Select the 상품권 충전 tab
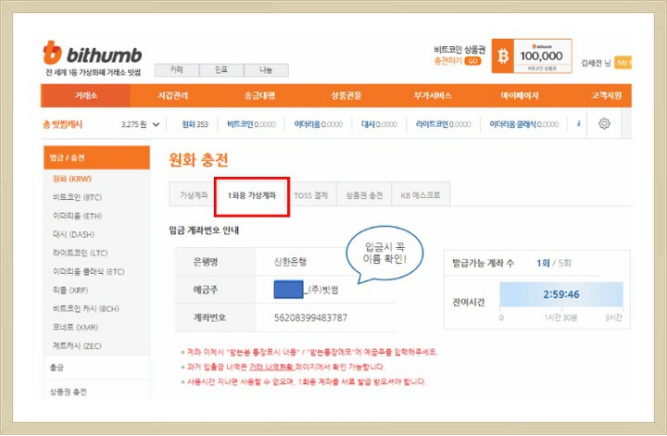Viewport: 667px width, 436px height. click(364, 195)
